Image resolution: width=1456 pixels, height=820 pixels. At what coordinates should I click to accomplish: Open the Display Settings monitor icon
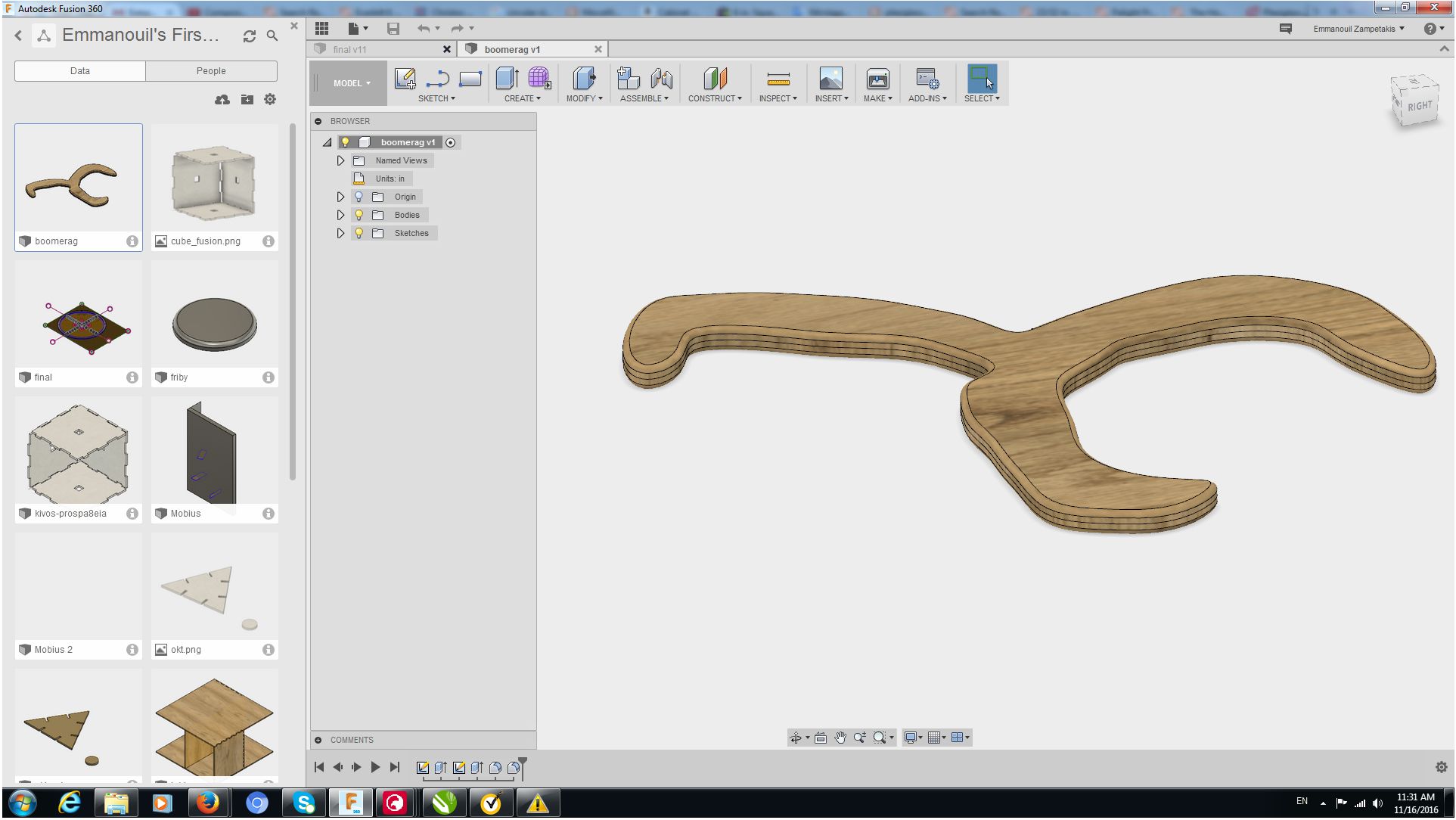click(911, 738)
